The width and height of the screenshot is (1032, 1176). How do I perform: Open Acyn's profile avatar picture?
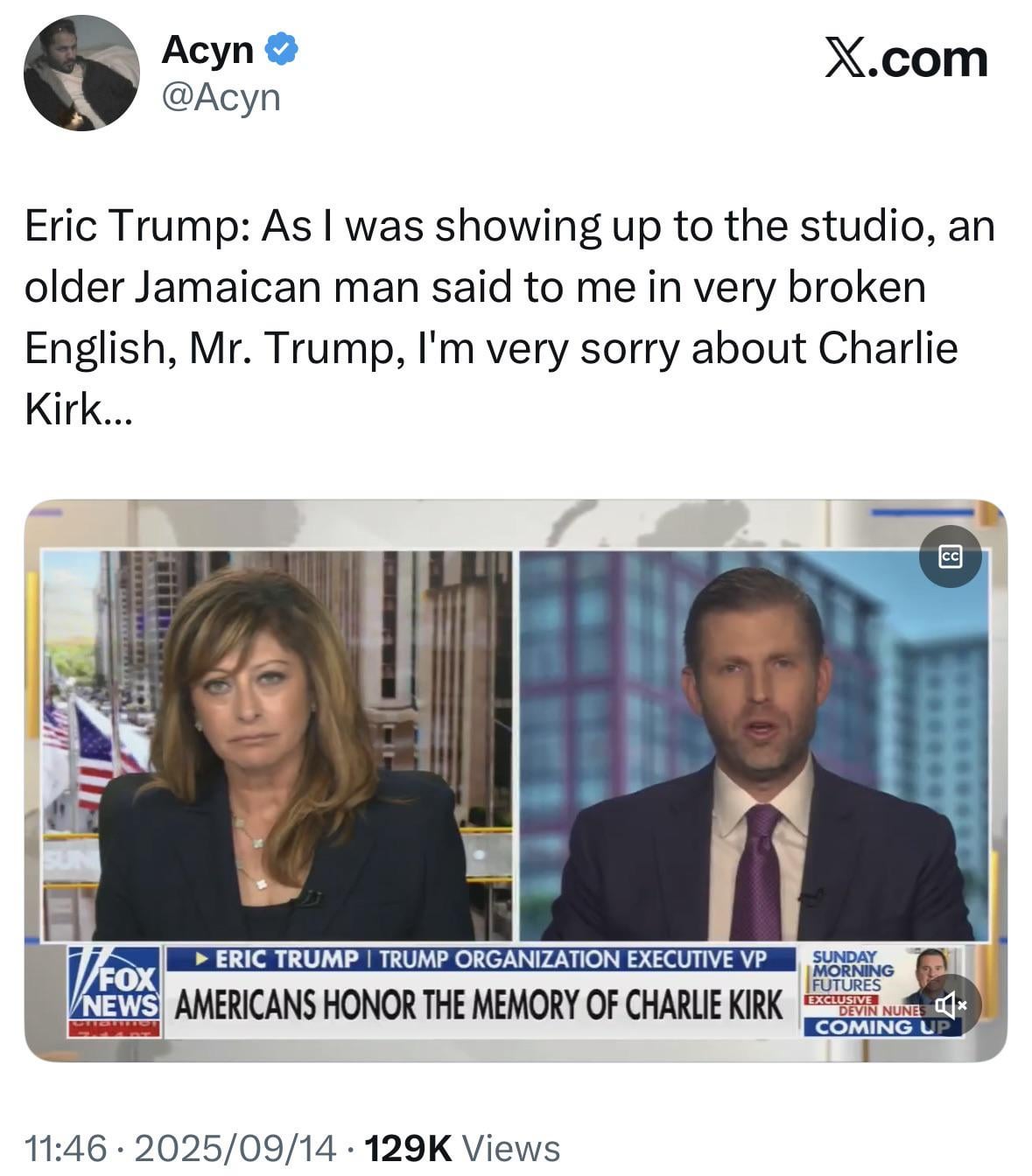coord(81,73)
